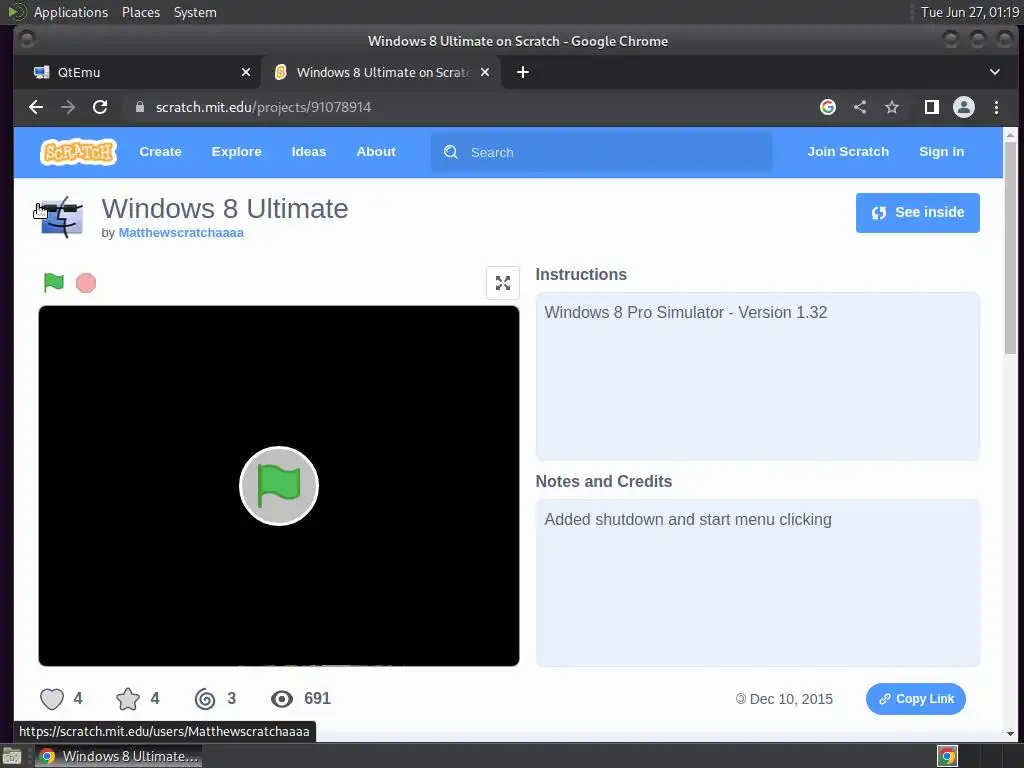1024x768 pixels.
Task: Open the Explore page
Action: [236, 152]
